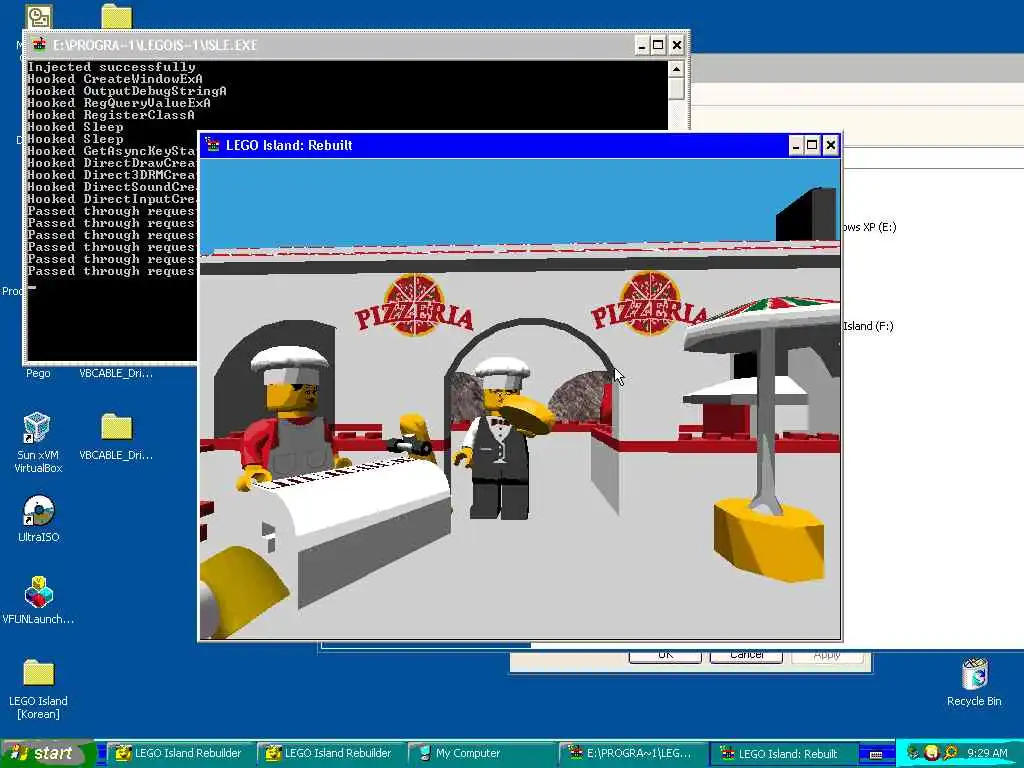Click the 'Island (F:)' drive label in My Computer

(x=868, y=326)
